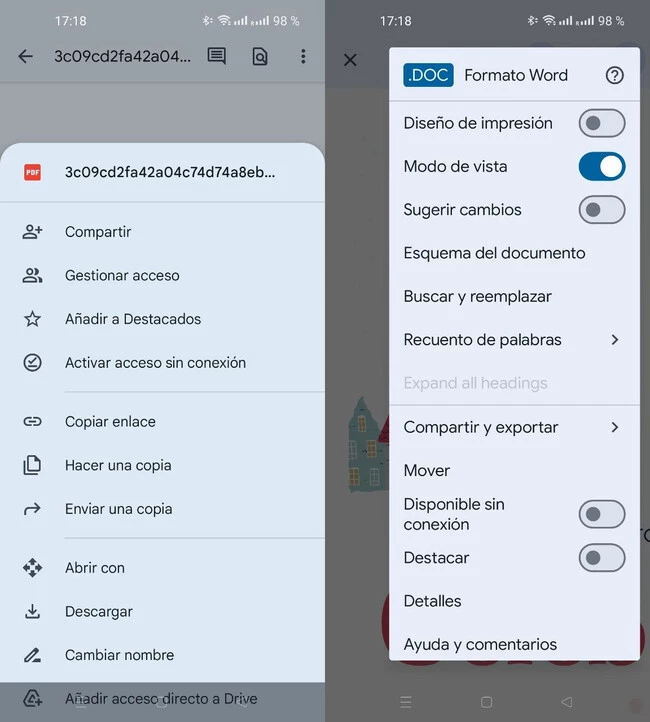Tap the Descargar download icon
Viewport: 650px width, 722px height.
(x=33, y=611)
